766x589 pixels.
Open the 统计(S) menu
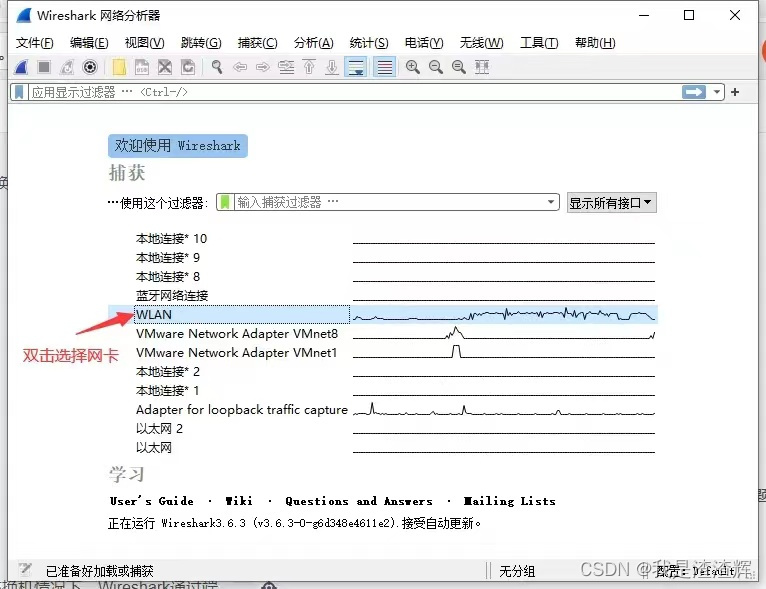coord(369,43)
